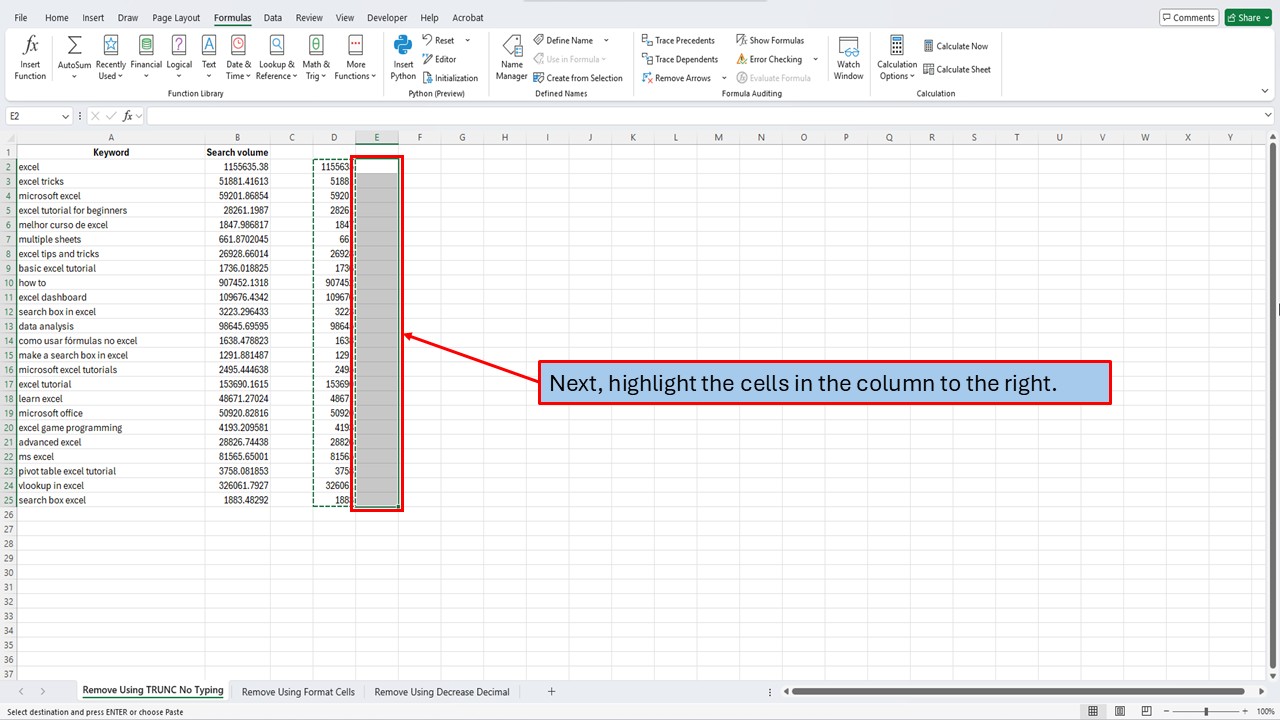
Task: Open the Calculation Options dropdown
Action: [x=896, y=59]
